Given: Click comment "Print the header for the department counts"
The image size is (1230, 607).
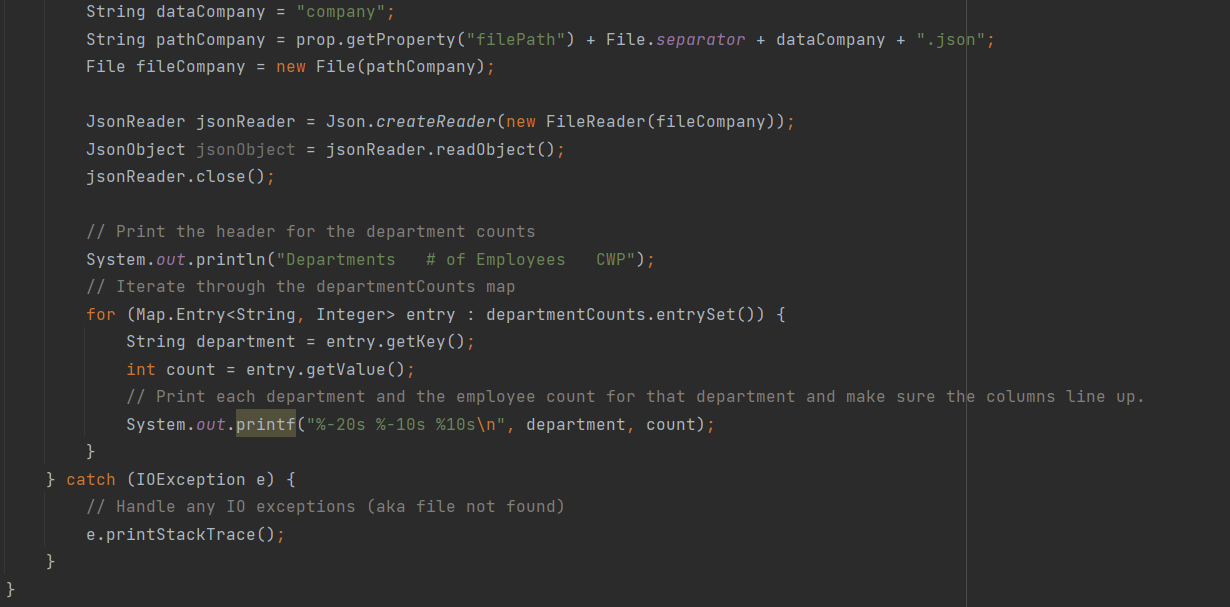Looking at the screenshot, I should [x=311, y=232].
